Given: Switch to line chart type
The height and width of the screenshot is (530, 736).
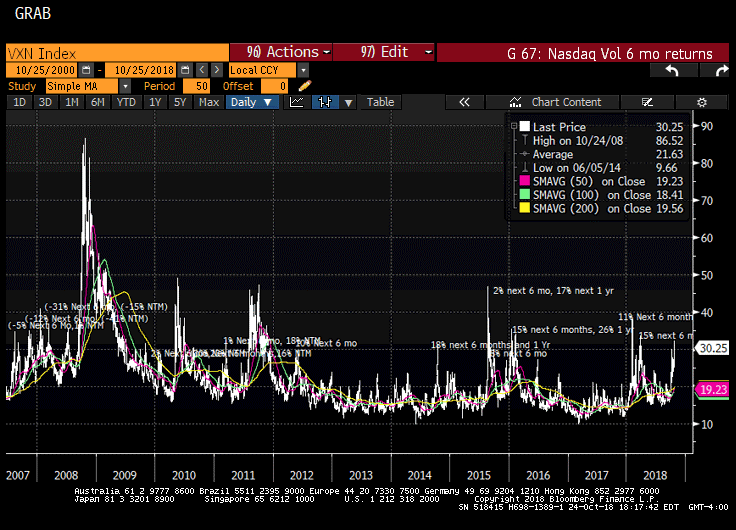Looking at the screenshot, I should [x=296, y=102].
